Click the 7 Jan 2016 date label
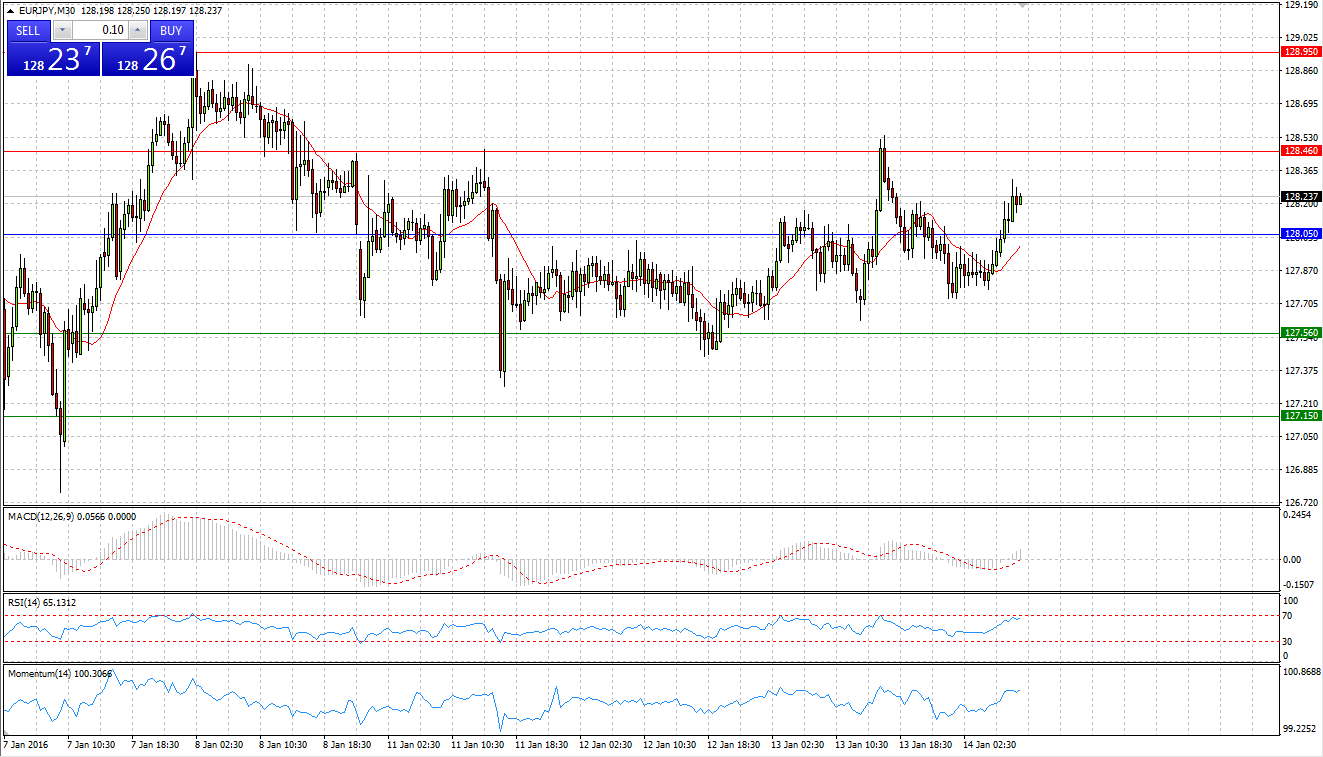The width and height of the screenshot is (1323, 757). point(26,745)
